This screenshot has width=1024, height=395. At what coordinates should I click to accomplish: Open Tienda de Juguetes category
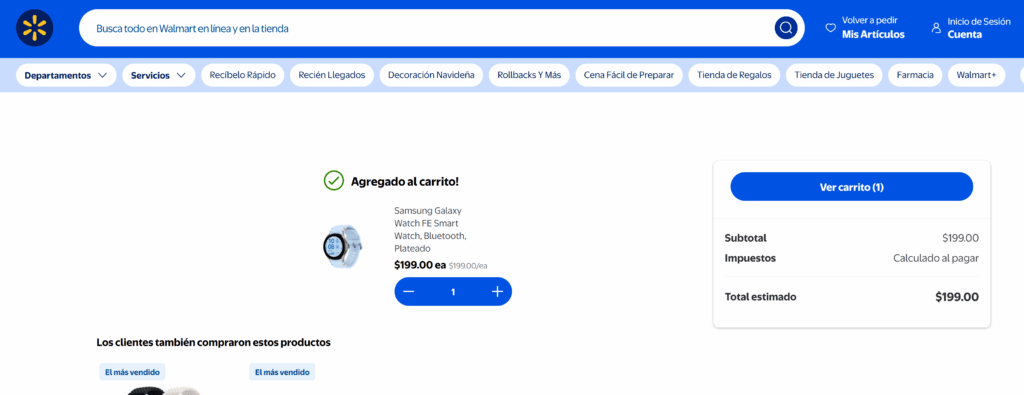[834, 75]
